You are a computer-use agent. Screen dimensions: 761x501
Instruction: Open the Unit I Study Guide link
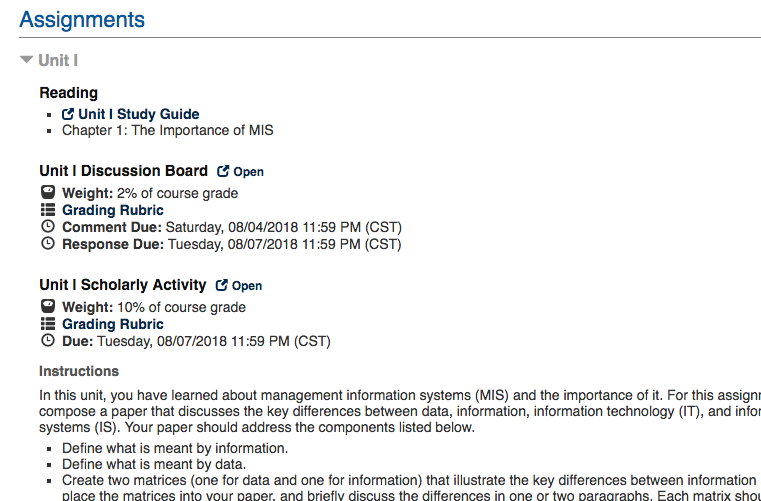[139, 114]
